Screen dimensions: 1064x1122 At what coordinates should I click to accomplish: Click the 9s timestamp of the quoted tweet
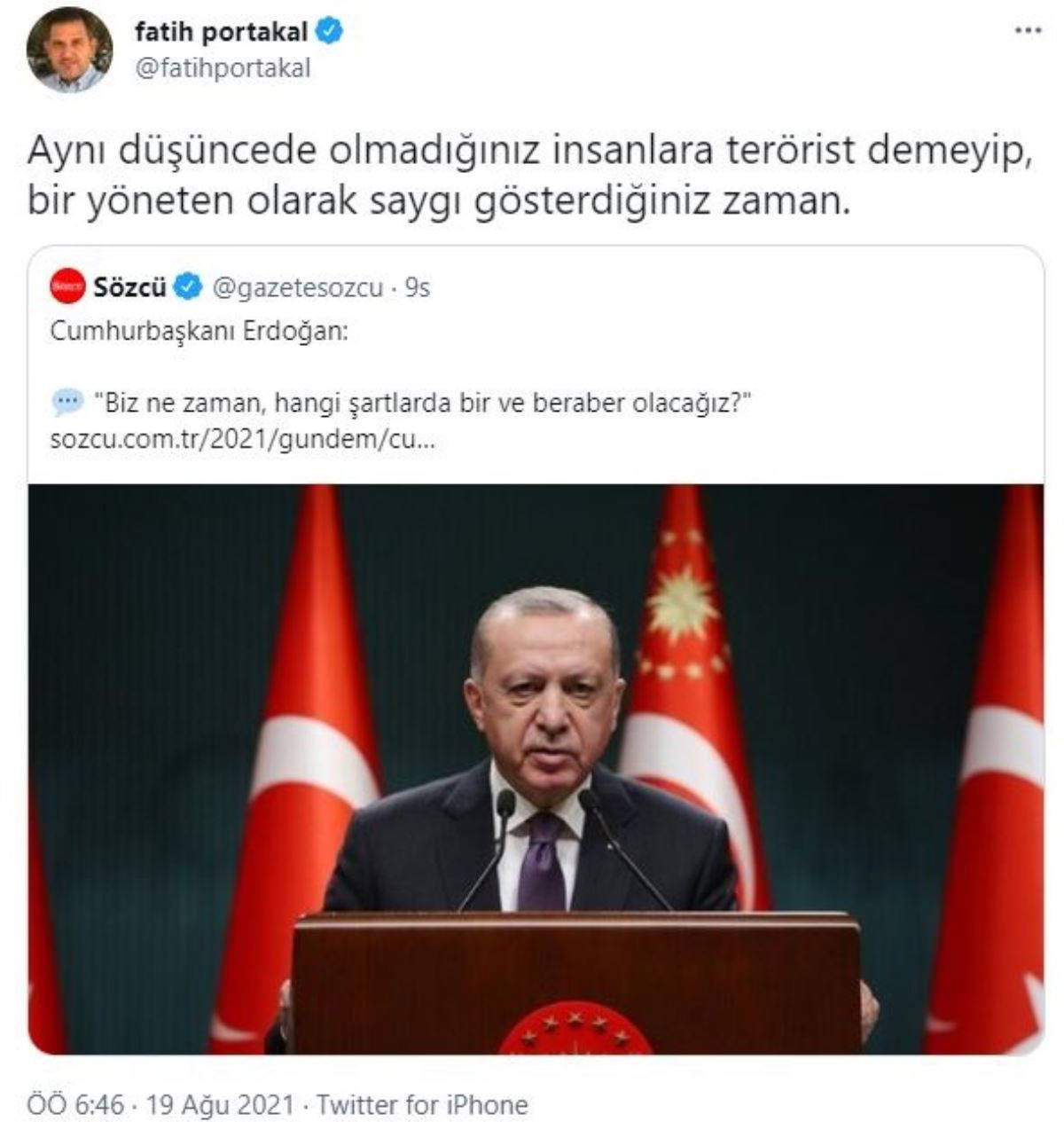tap(417, 288)
